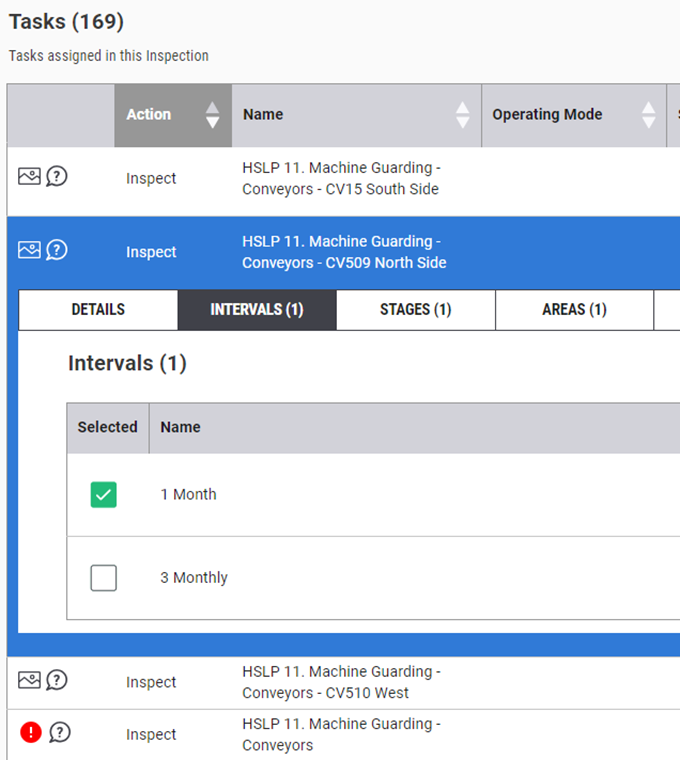Click image icon on CV510 West row
Image resolution: width=680 pixels, height=760 pixels.
point(29,680)
